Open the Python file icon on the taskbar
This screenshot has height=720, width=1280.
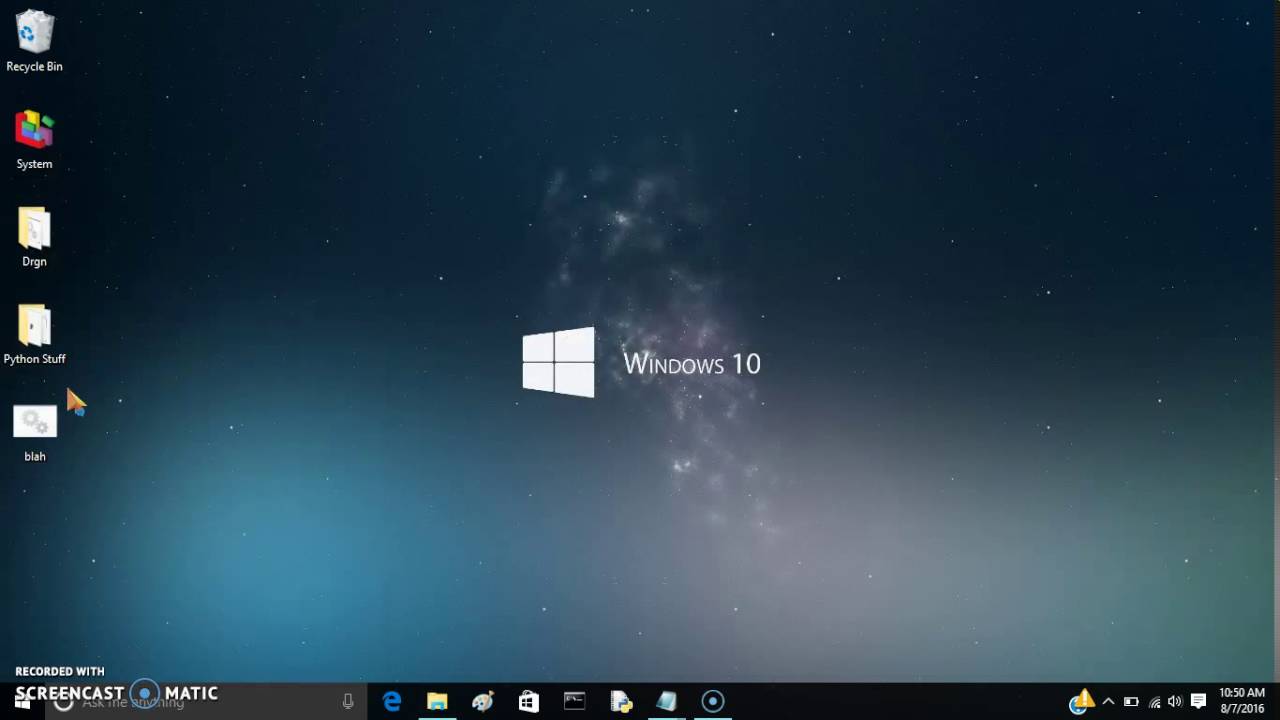(621, 702)
